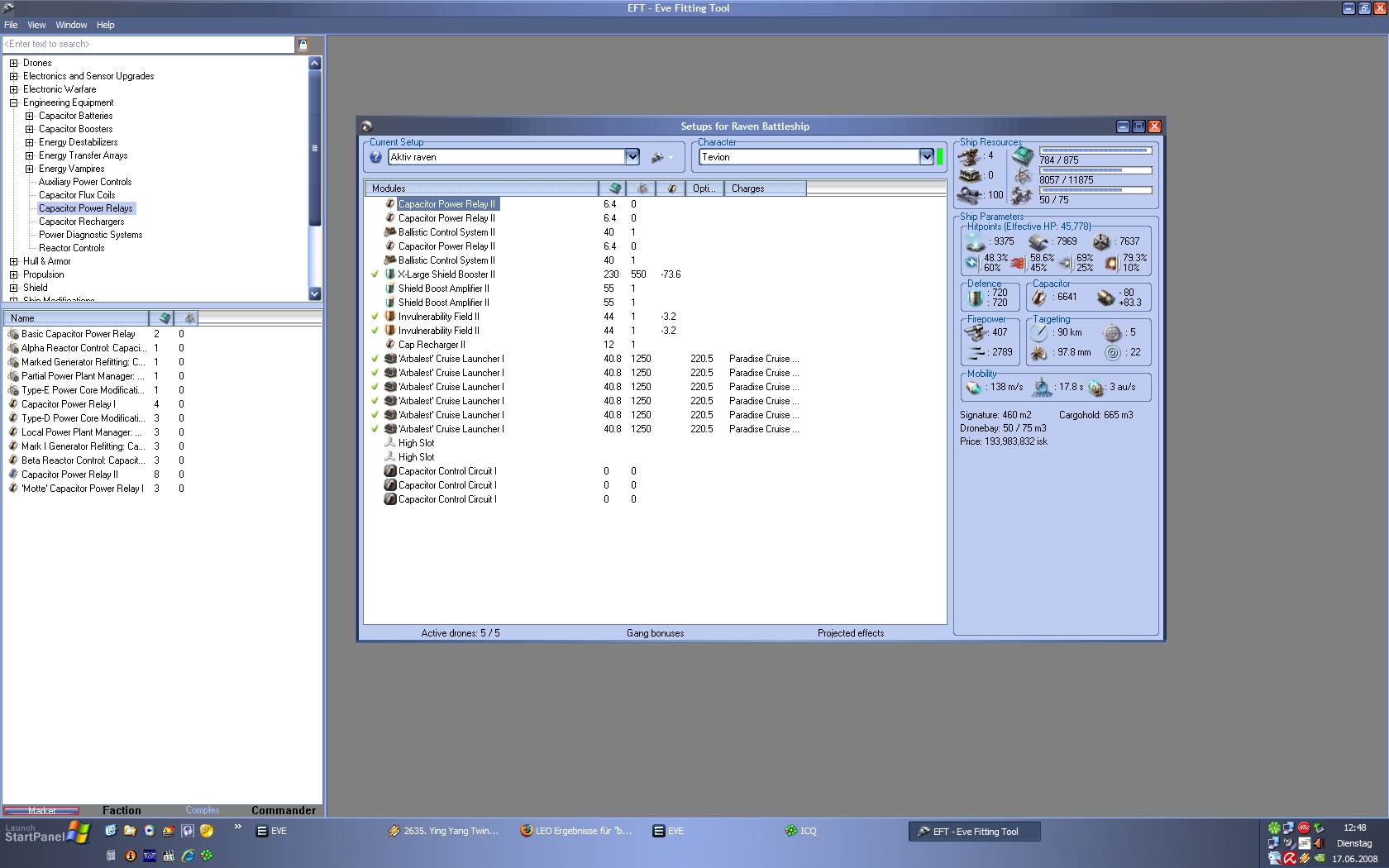Toggle the fifth 'Arbalest' Cruise Launcher I checkmark
The height and width of the screenshot is (868, 1389).
pos(375,415)
